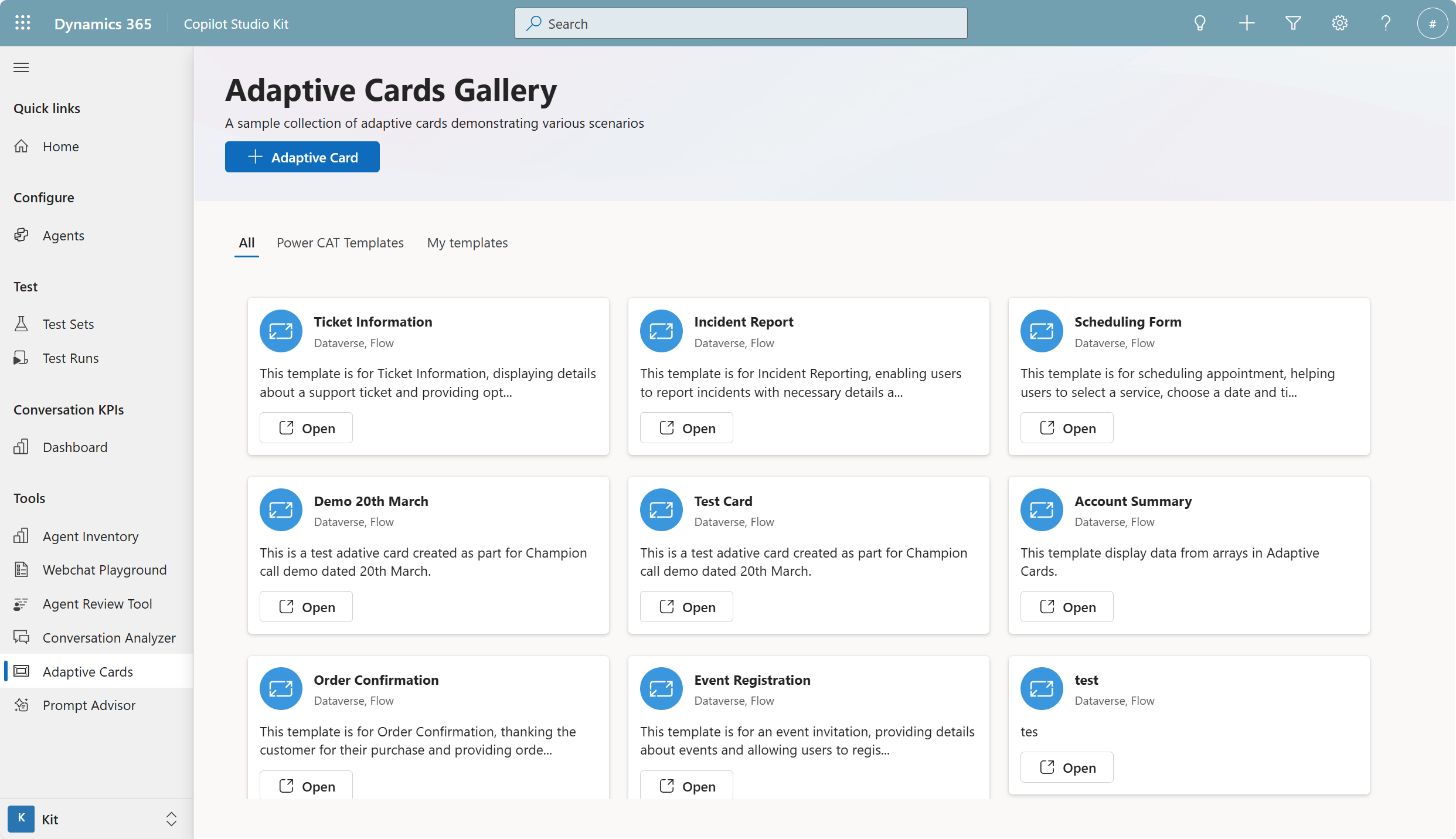Open the app launcher waffle icon

click(22, 23)
